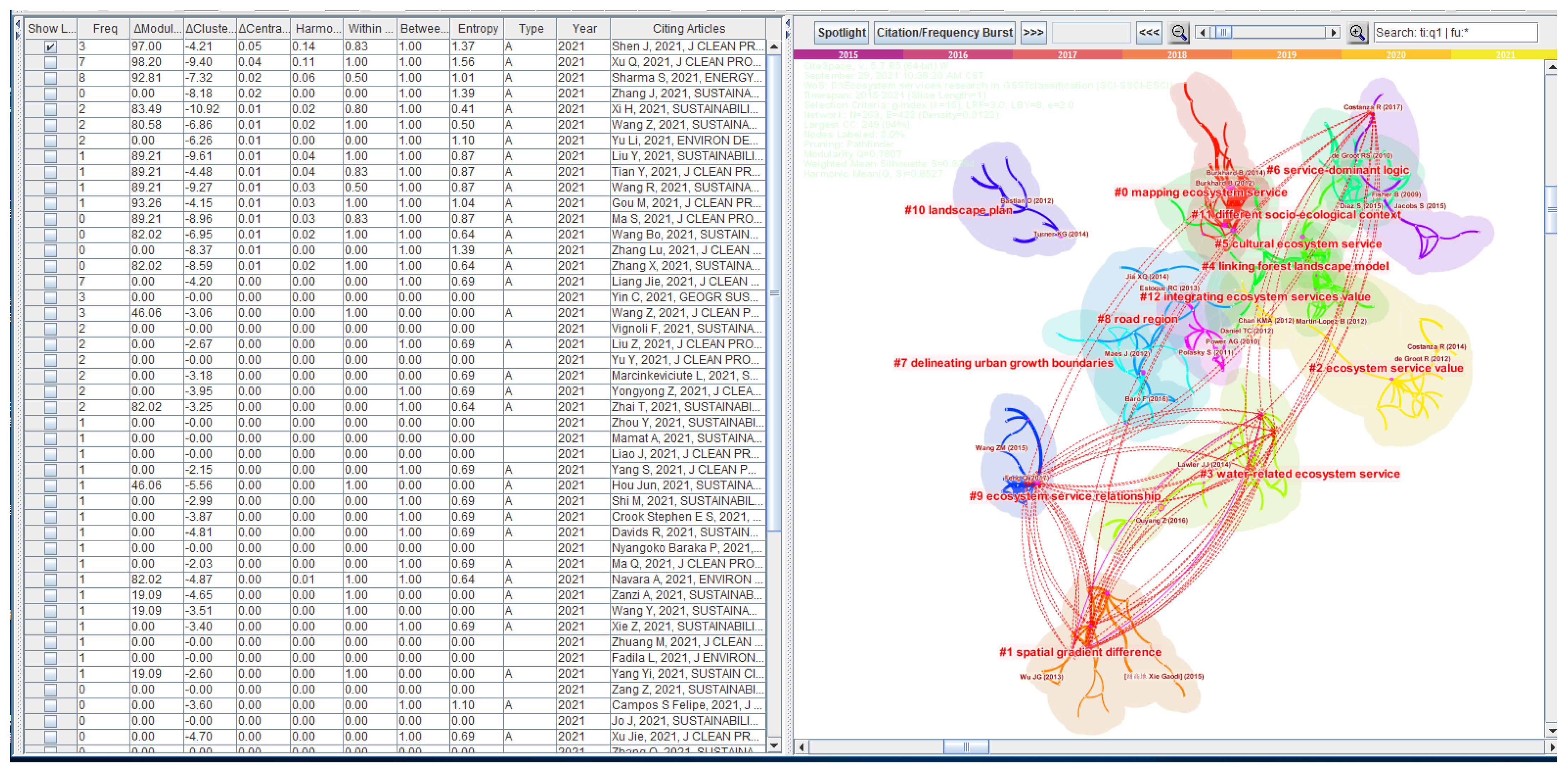Click the zoom out magnifier icon
Screen dimensions: 1568x773
pos(1178,32)
